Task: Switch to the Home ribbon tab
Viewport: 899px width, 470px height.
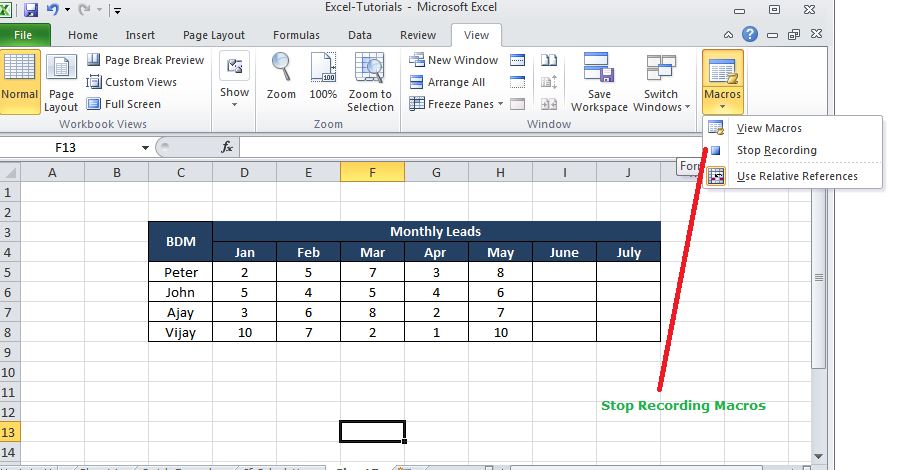Action: pos(83,35)
